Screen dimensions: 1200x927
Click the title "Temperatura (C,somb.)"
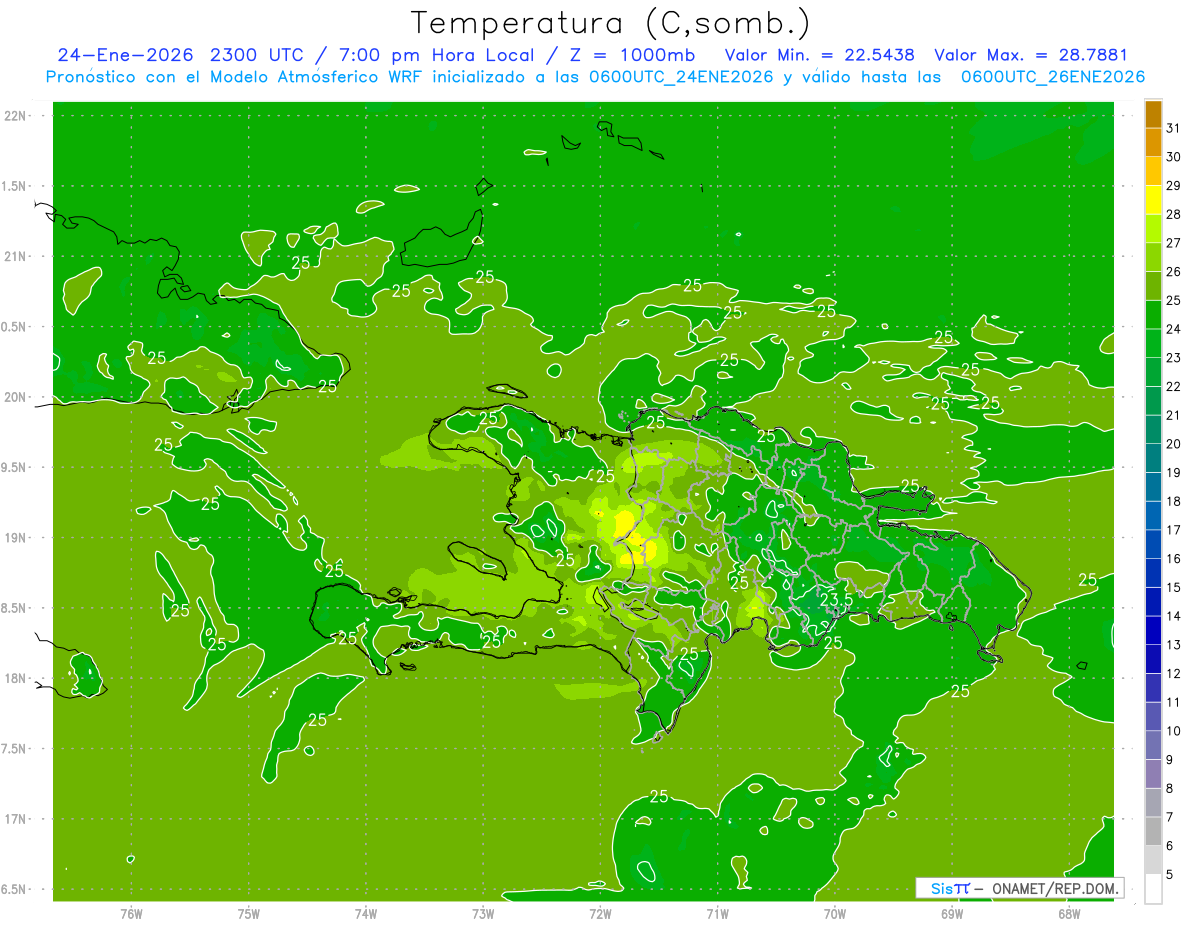click(611, 22)
